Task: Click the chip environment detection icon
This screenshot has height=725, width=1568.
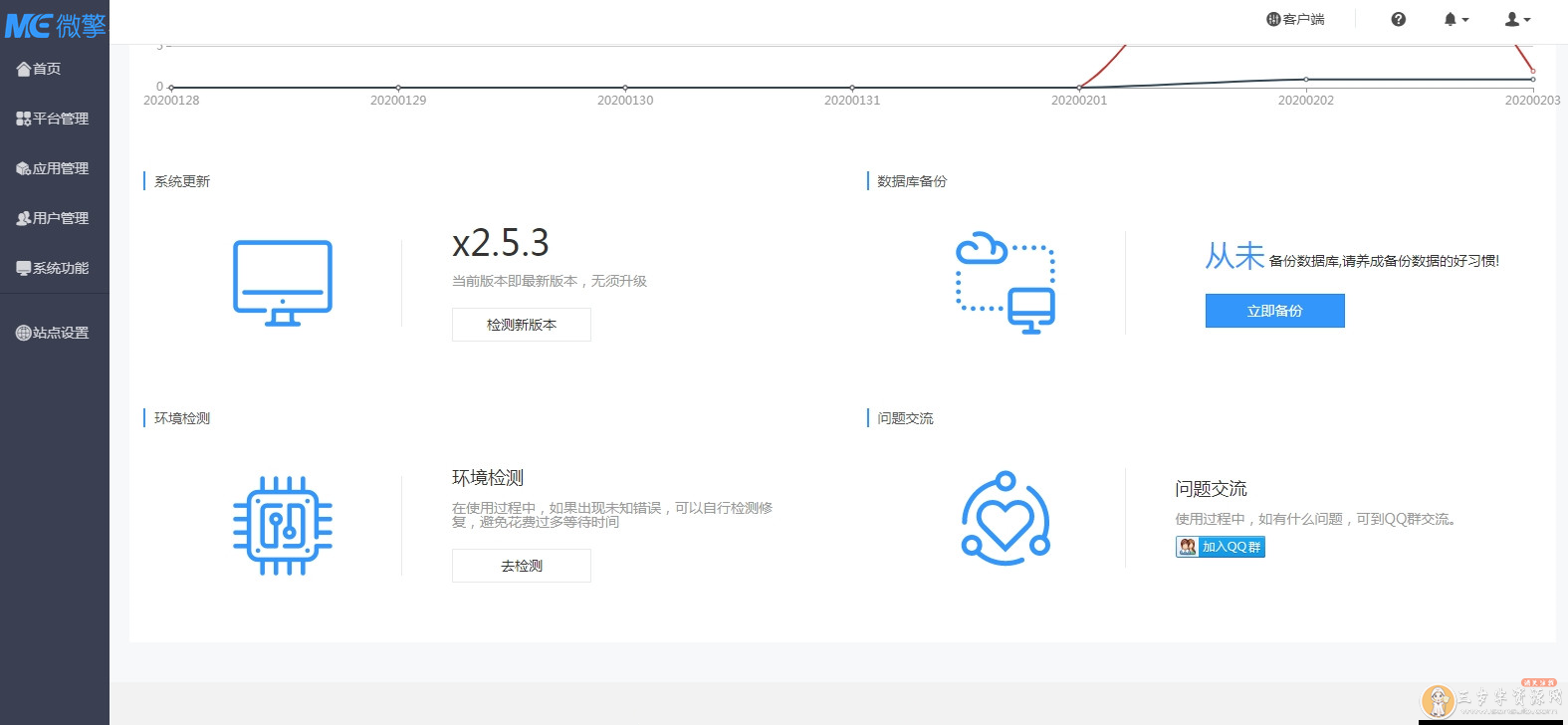Action: (283, 525)
